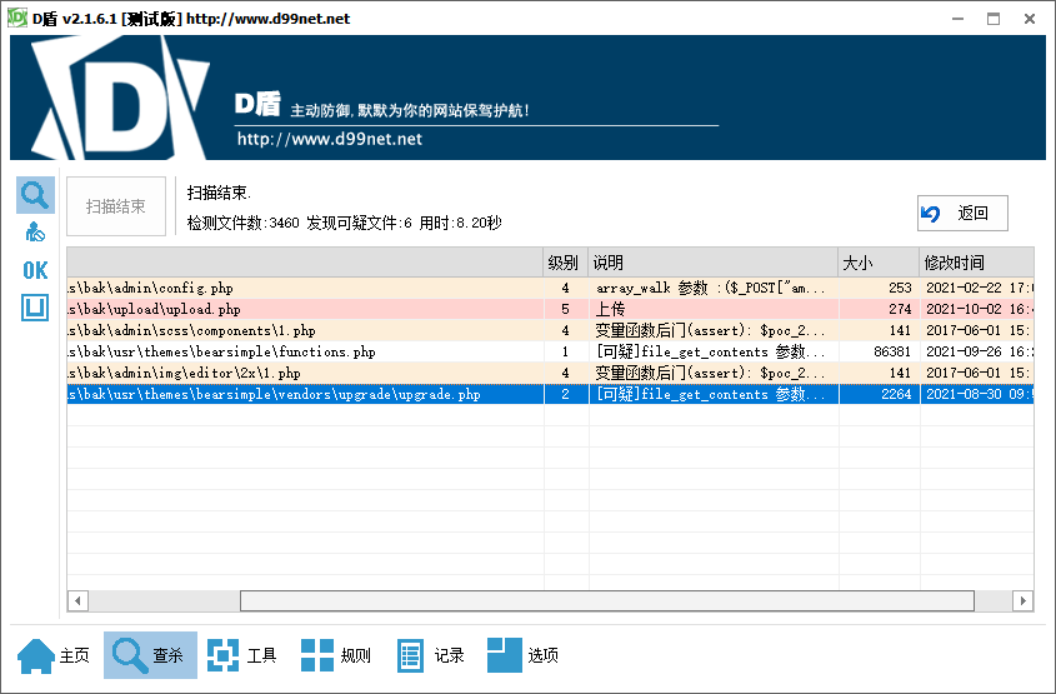
Task: Click the horizontal scrollbar left arrow
Action: click(x=78, y=600)
